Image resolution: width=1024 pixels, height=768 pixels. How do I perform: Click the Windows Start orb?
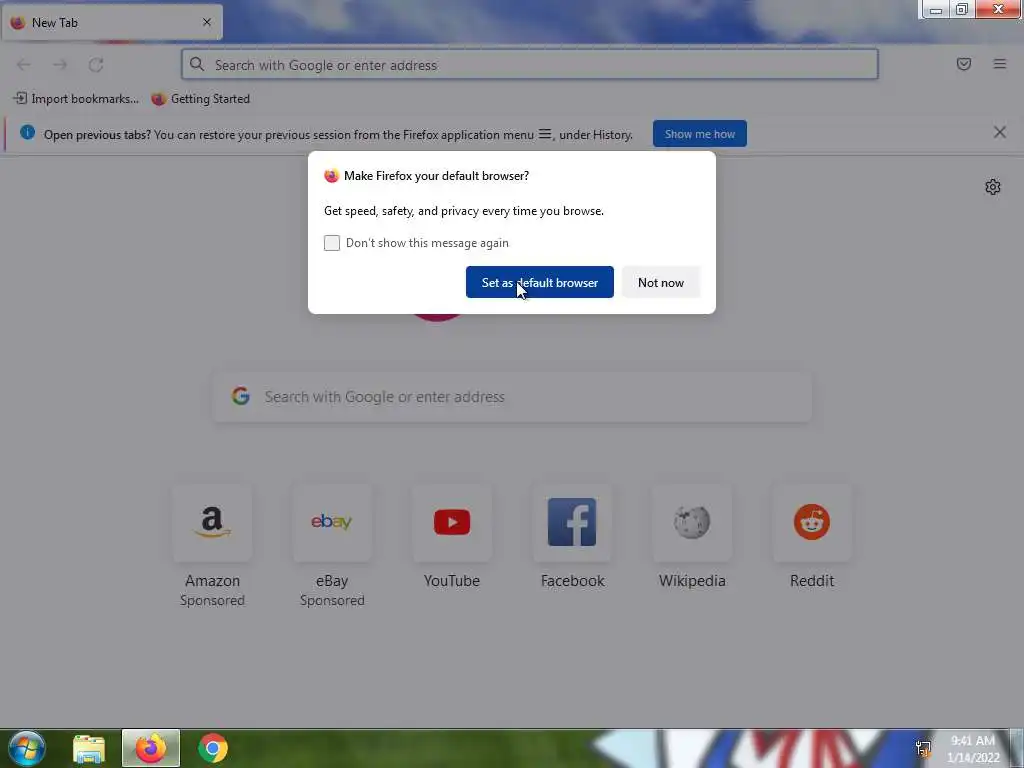click(27, 748)
